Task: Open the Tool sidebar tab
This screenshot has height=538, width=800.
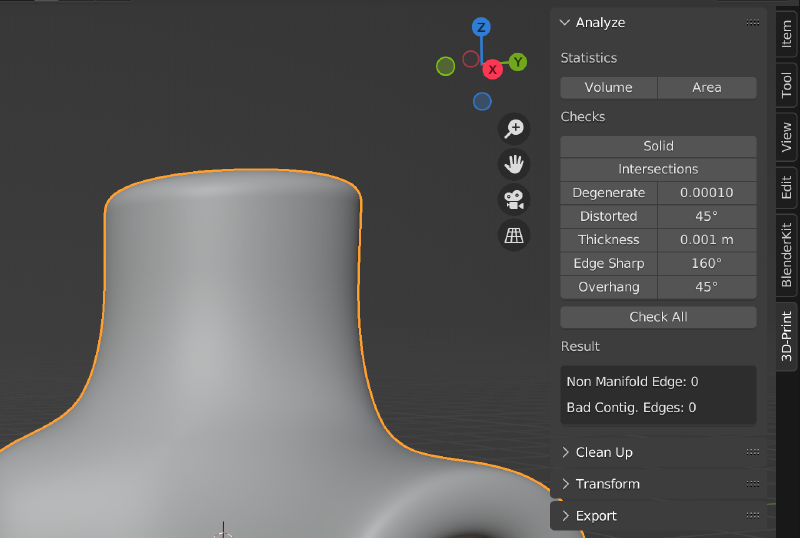Action: pos(787,85)
